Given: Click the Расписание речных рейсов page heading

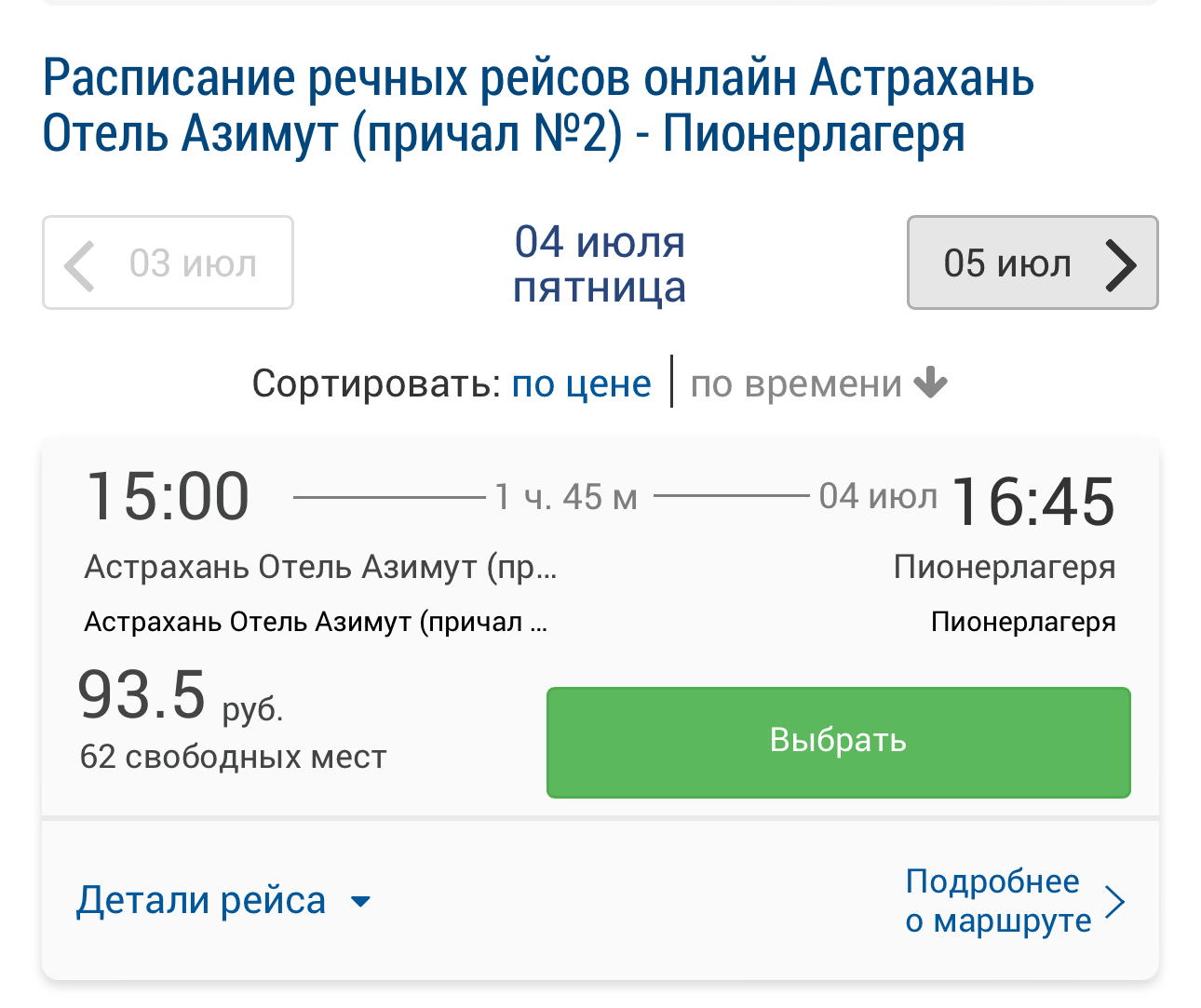Looking at the screenshot, I should pos(538,104).
